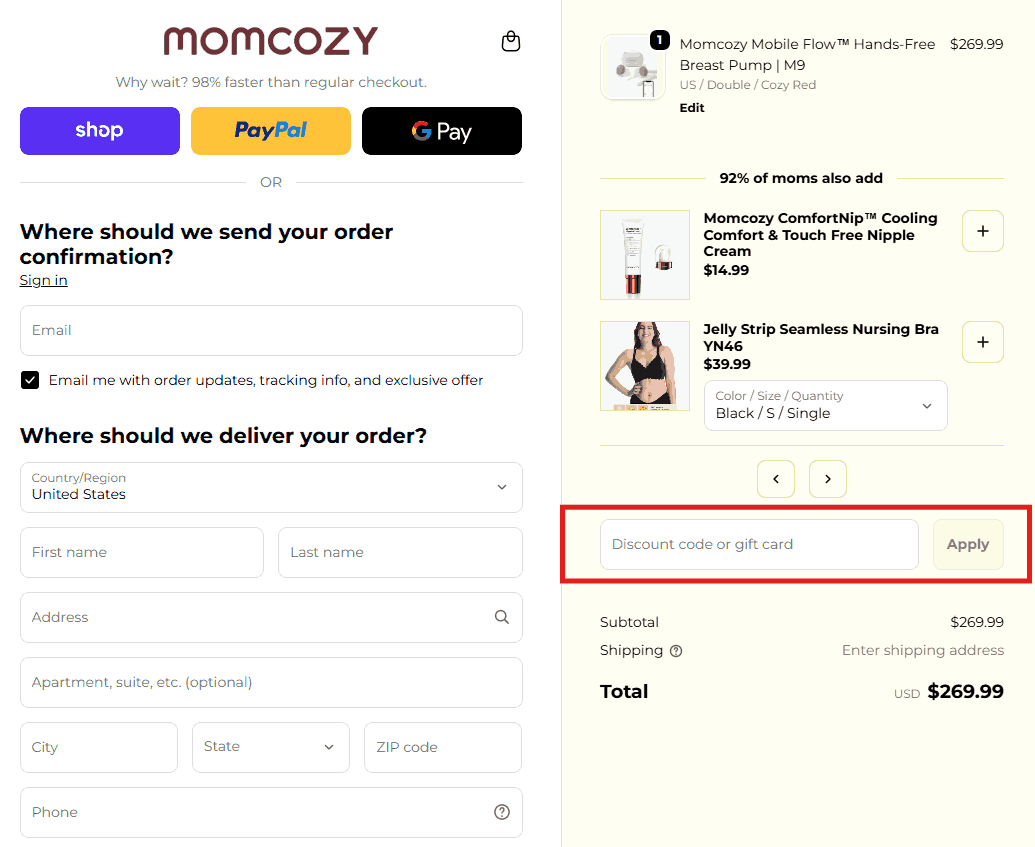Focus the Discount code or gift card field
Screen dimensions: 1035x847
[758, 544]
